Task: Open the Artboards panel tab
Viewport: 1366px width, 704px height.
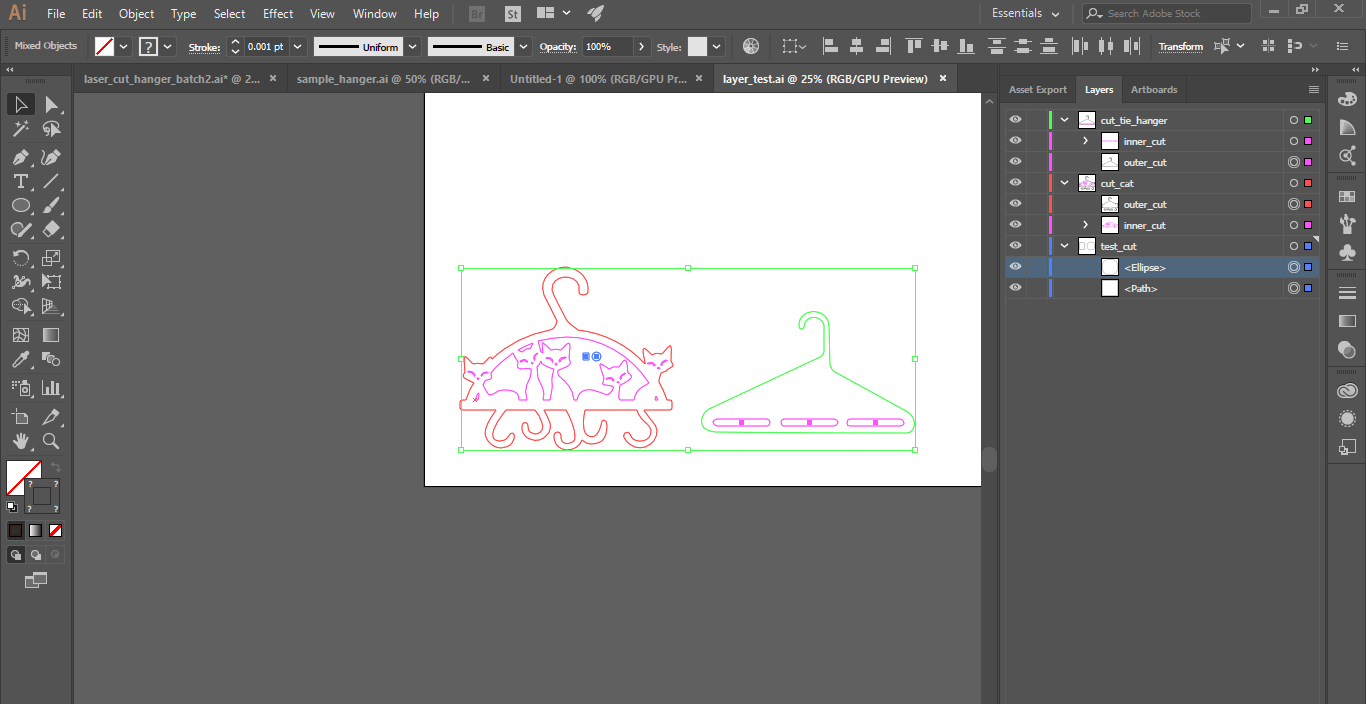Action: 1153,90
